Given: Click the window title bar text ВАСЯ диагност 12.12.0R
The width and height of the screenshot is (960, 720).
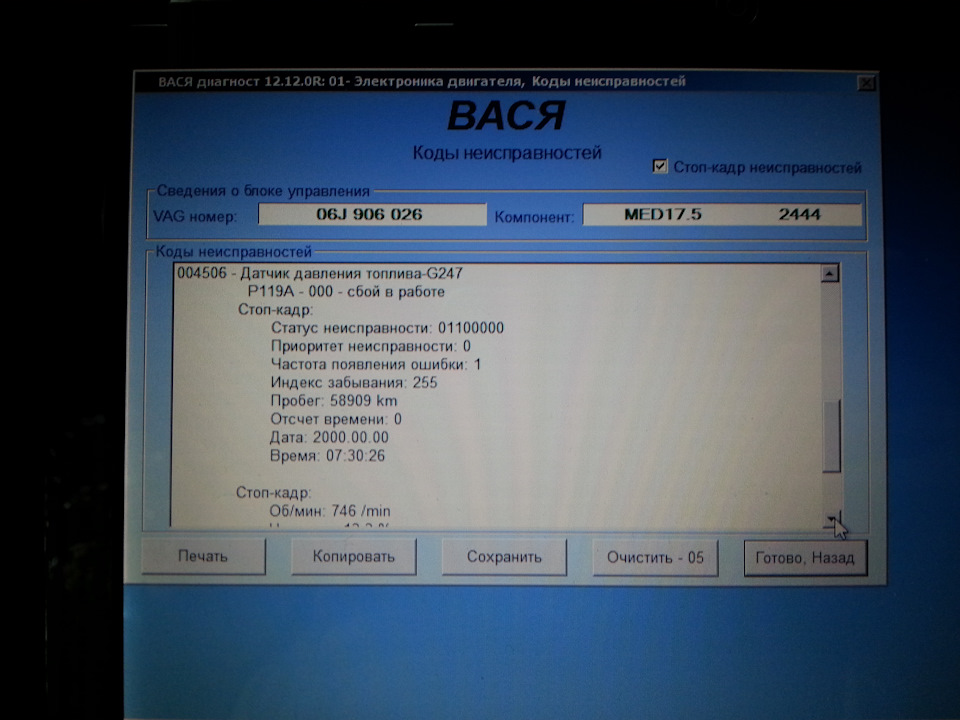Looking at the screenshot, I should [x=239, y=81].
